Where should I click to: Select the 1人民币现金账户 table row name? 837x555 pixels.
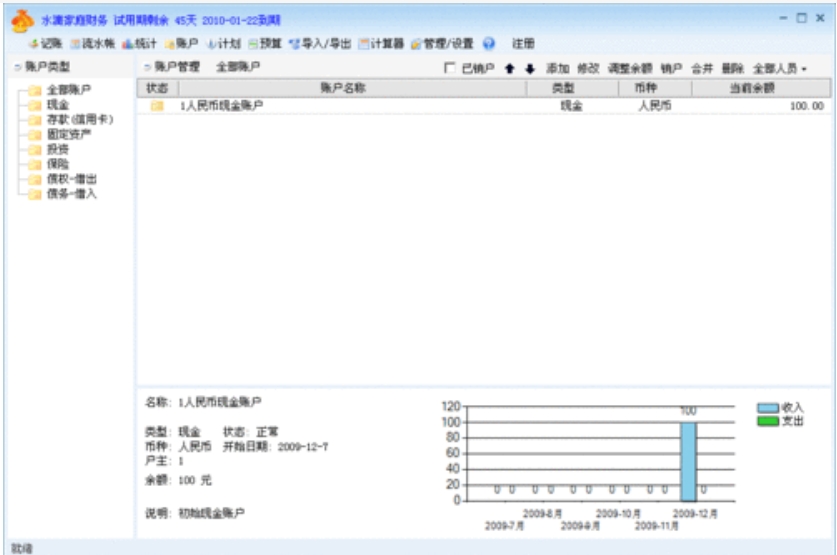[x=221, y=106]
